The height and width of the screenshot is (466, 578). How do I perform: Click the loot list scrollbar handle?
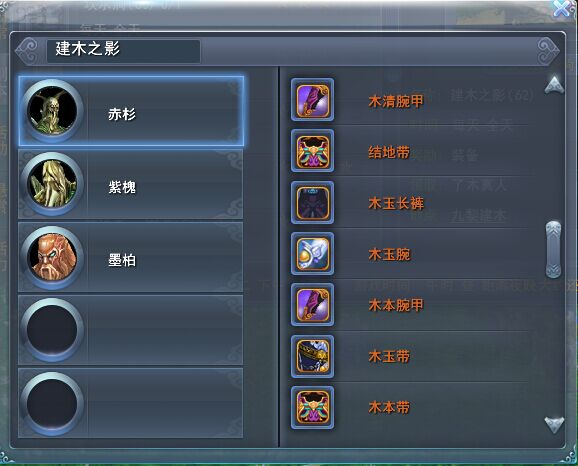(x=553, y=249)
